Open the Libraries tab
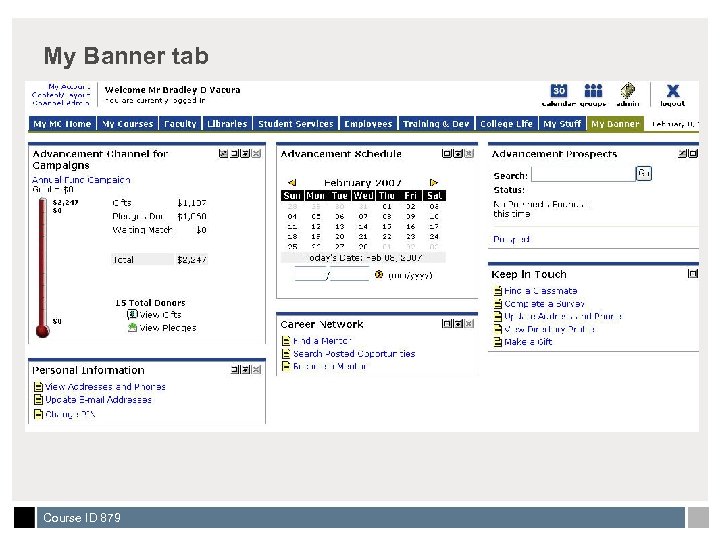720x540 pixels. tap(227, 124)
